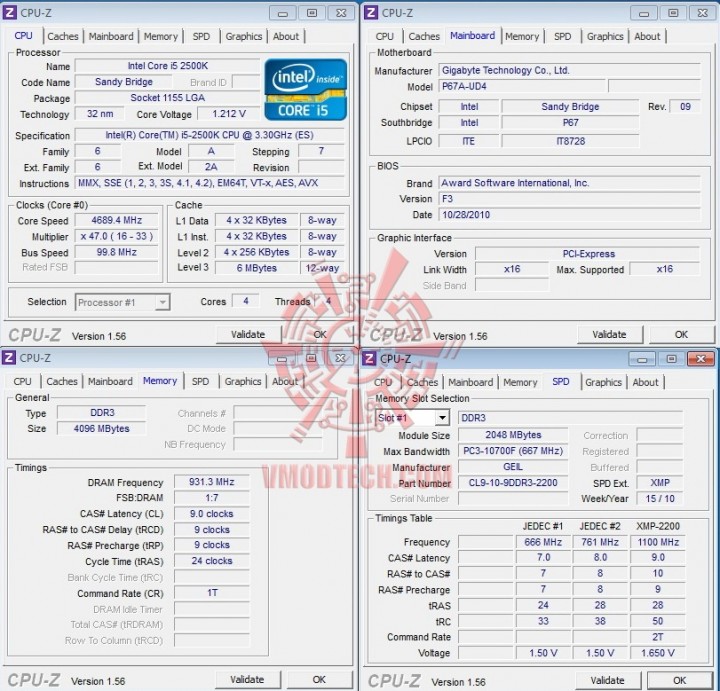Click the PC3-10700F (667 MHz) bandwidth field

pos(513,451)
